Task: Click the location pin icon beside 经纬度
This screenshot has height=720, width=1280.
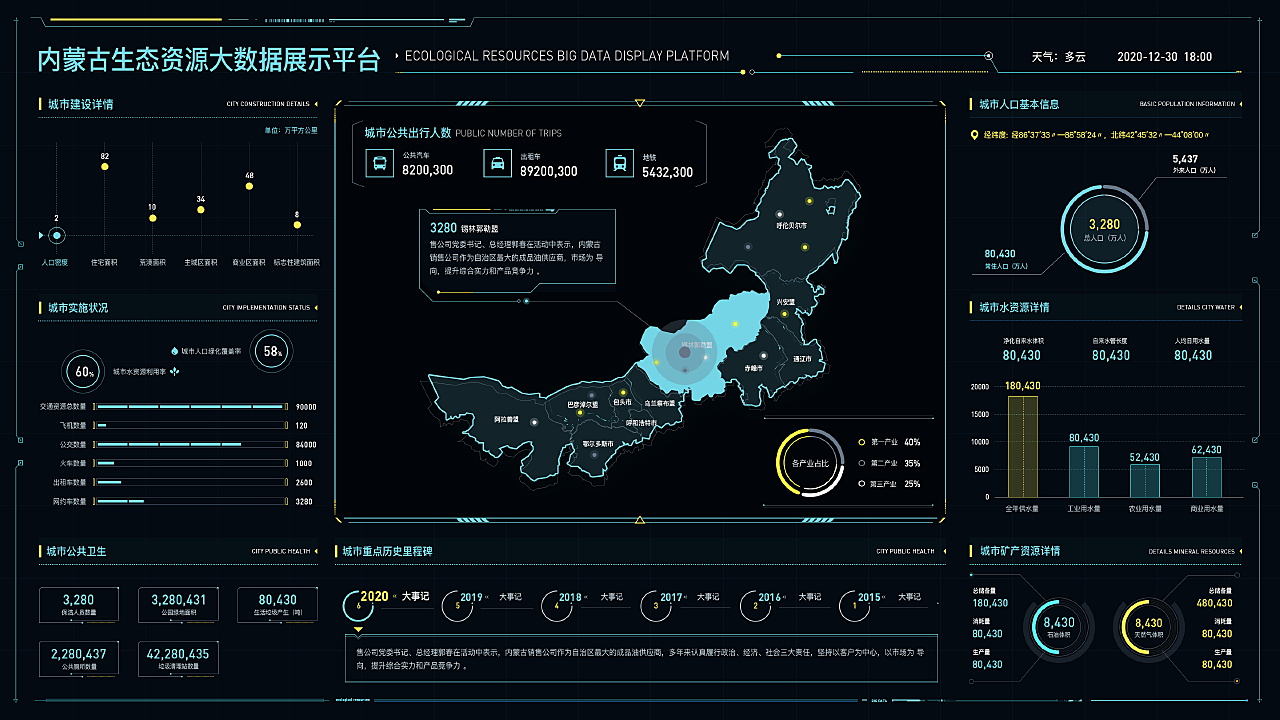Action: tap(975, 134)
